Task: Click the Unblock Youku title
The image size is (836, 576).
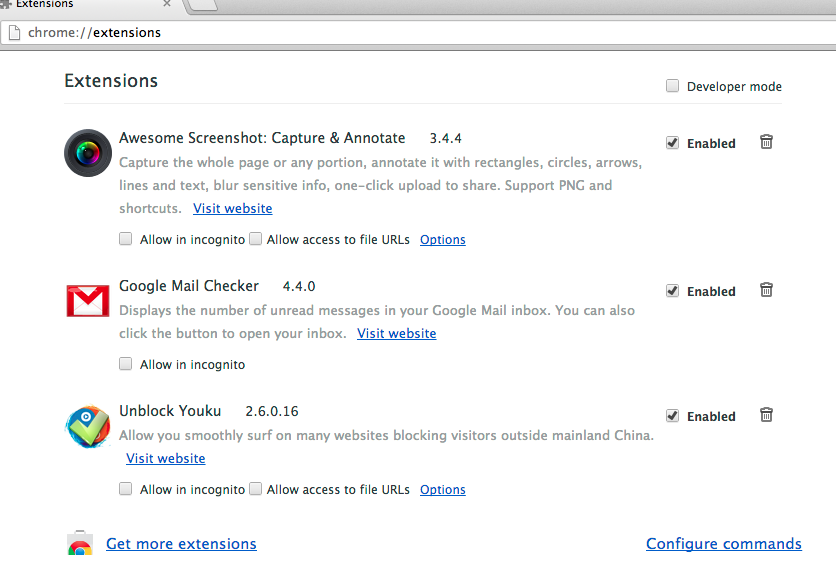Action: point(170,411)
